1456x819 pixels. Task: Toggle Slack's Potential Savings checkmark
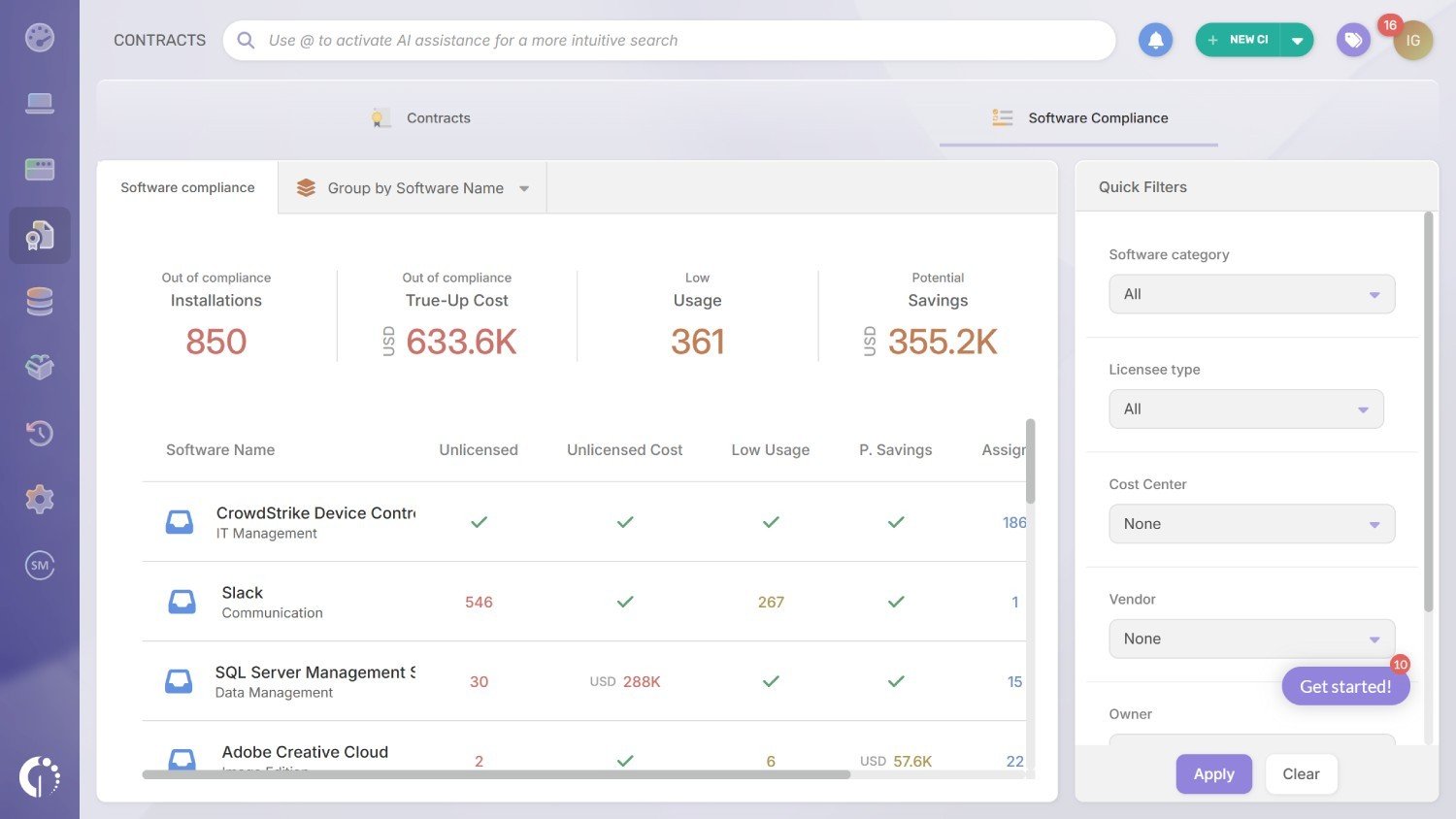coord(895,602)
